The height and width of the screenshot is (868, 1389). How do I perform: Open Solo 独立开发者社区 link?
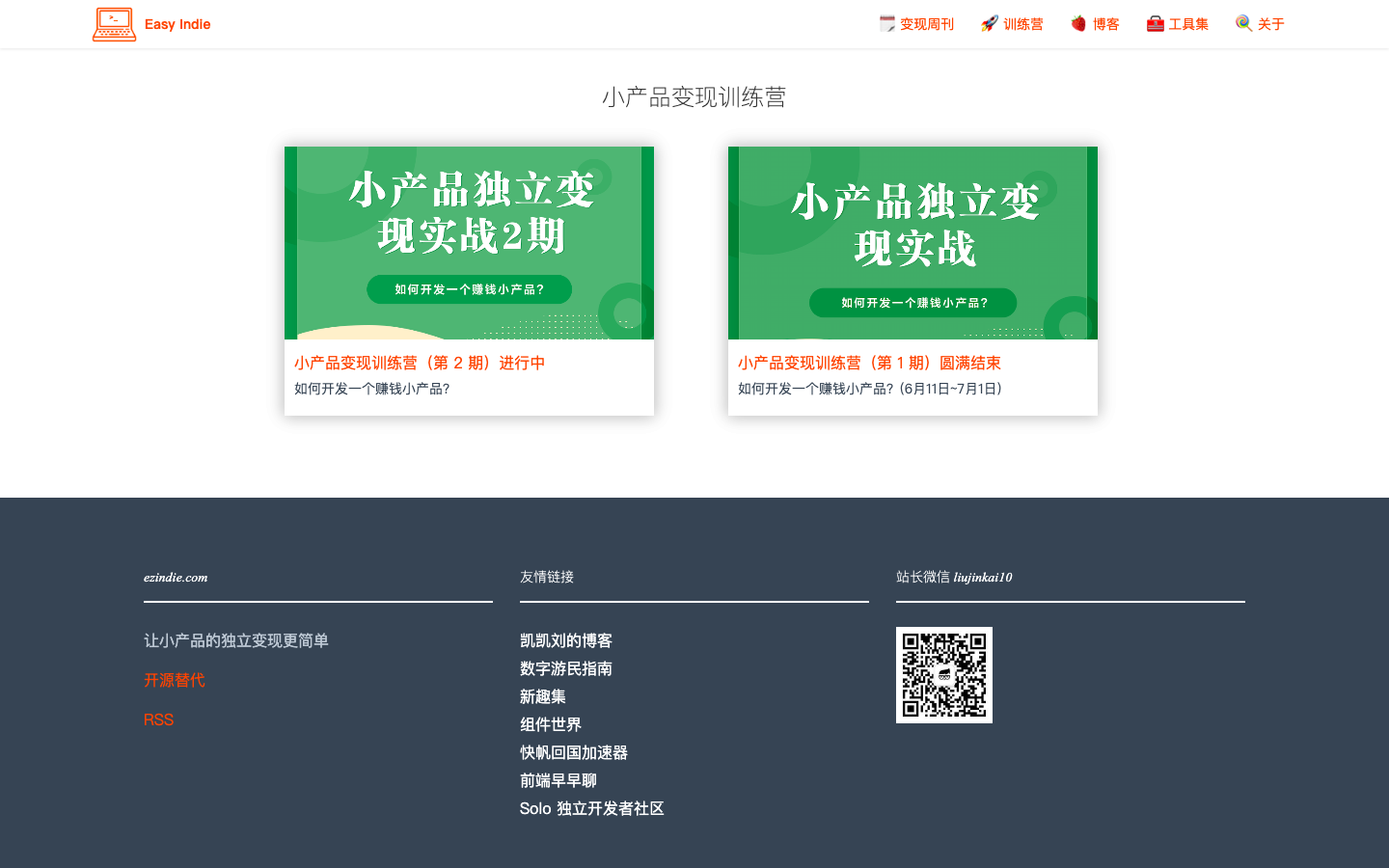[x=591, y=808]
